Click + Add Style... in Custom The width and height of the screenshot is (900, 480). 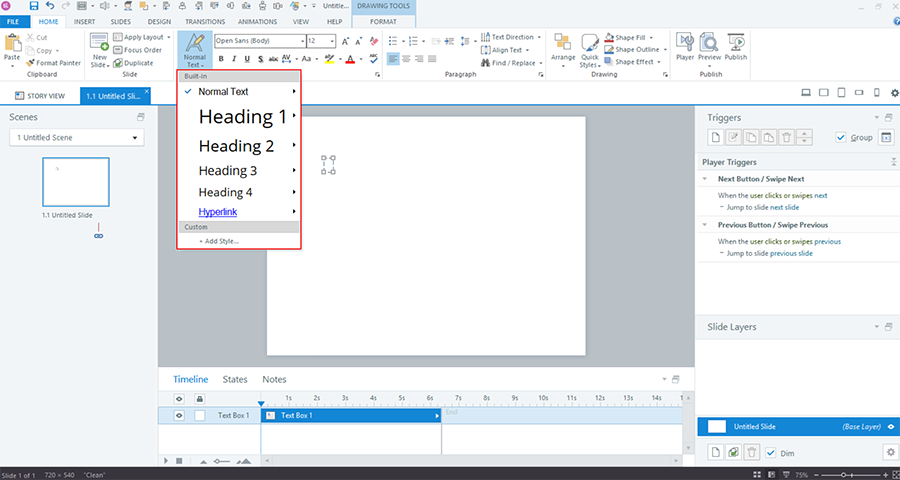click(x=219, y=241)
